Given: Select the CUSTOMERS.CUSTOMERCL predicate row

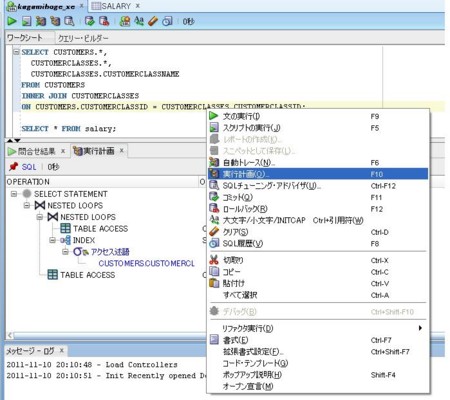Looking at the screenshot, I should [146, 263].
